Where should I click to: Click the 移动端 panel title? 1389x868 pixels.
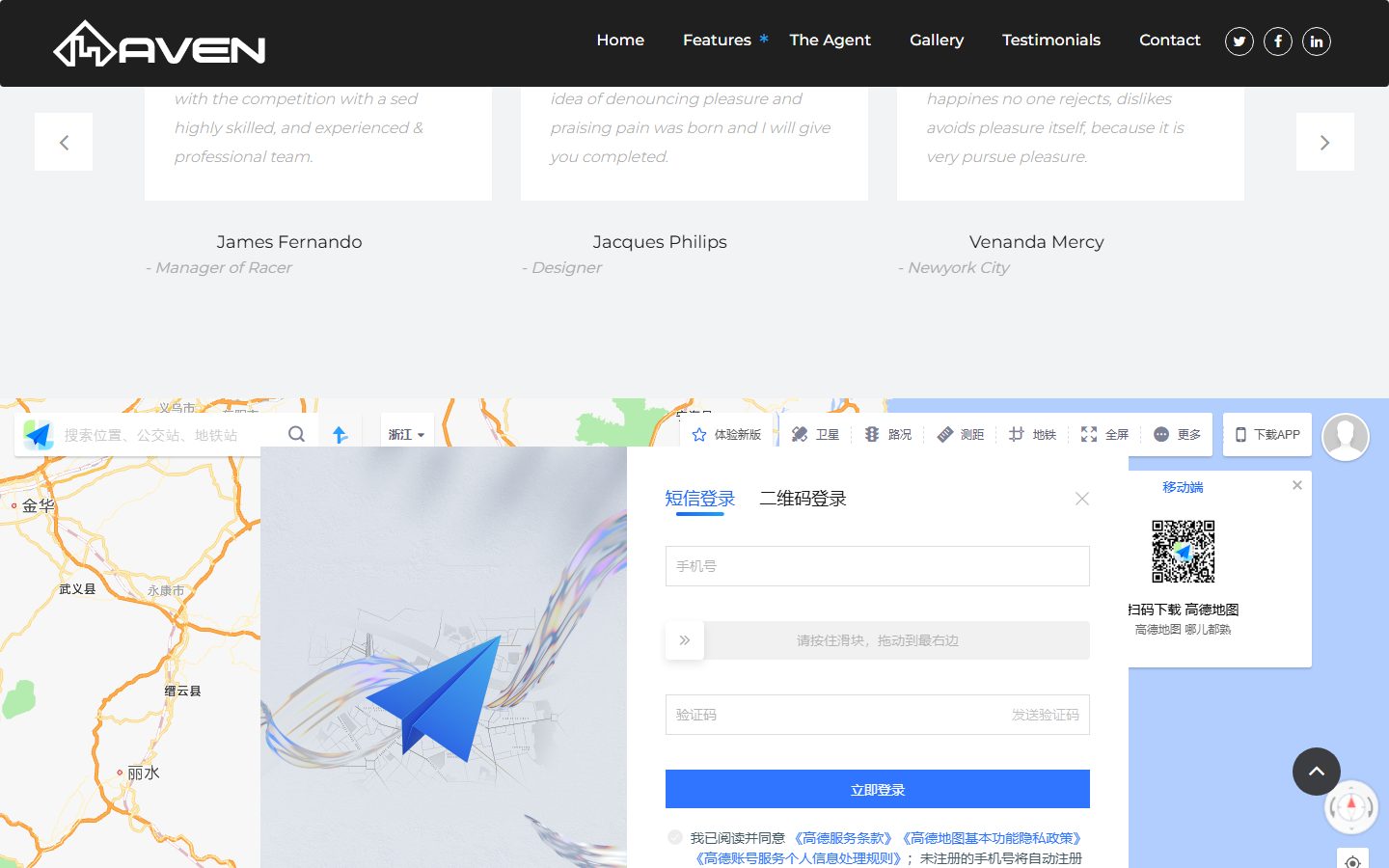click(x=1183, y=487)
